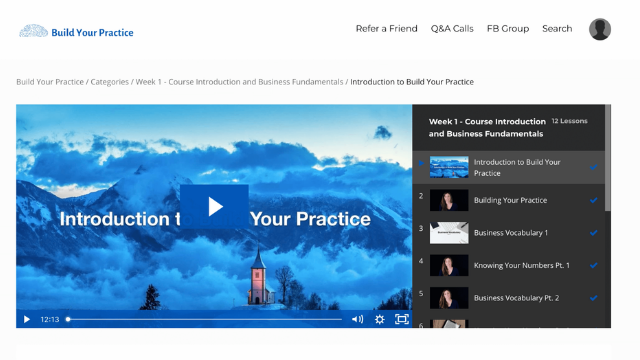Viewport: 640px width, 360px height.
Task: Open the Refer a Friend menu item
Action: tap(387, 29)
